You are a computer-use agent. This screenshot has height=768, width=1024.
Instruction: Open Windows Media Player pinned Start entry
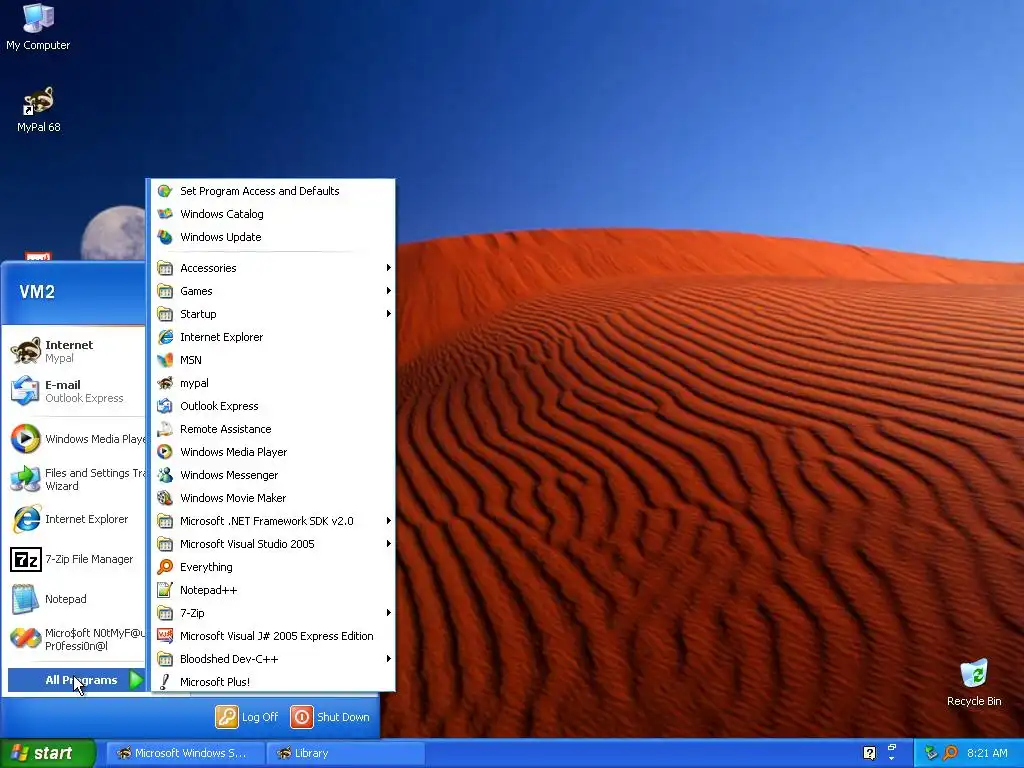pos(75,439)
